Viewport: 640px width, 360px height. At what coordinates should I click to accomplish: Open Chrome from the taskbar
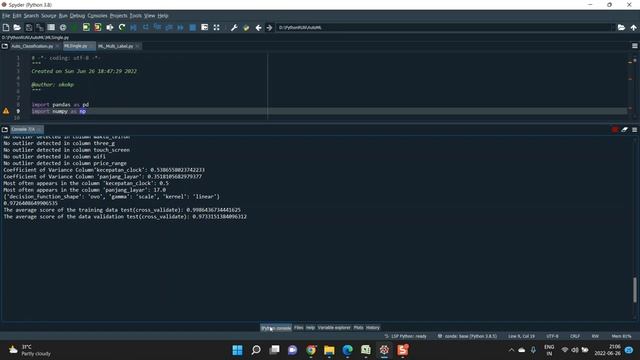311,350
